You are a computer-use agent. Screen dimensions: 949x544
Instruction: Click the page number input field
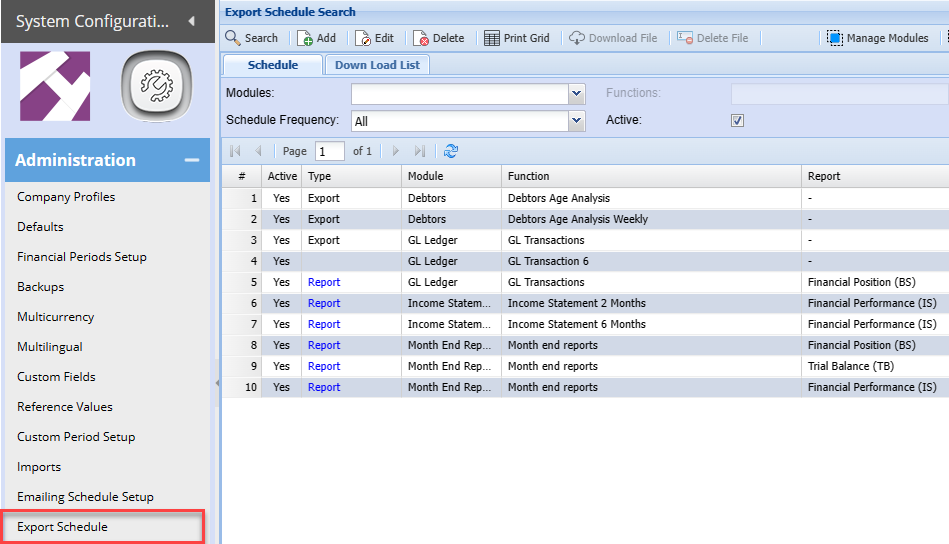click(329, 151)
